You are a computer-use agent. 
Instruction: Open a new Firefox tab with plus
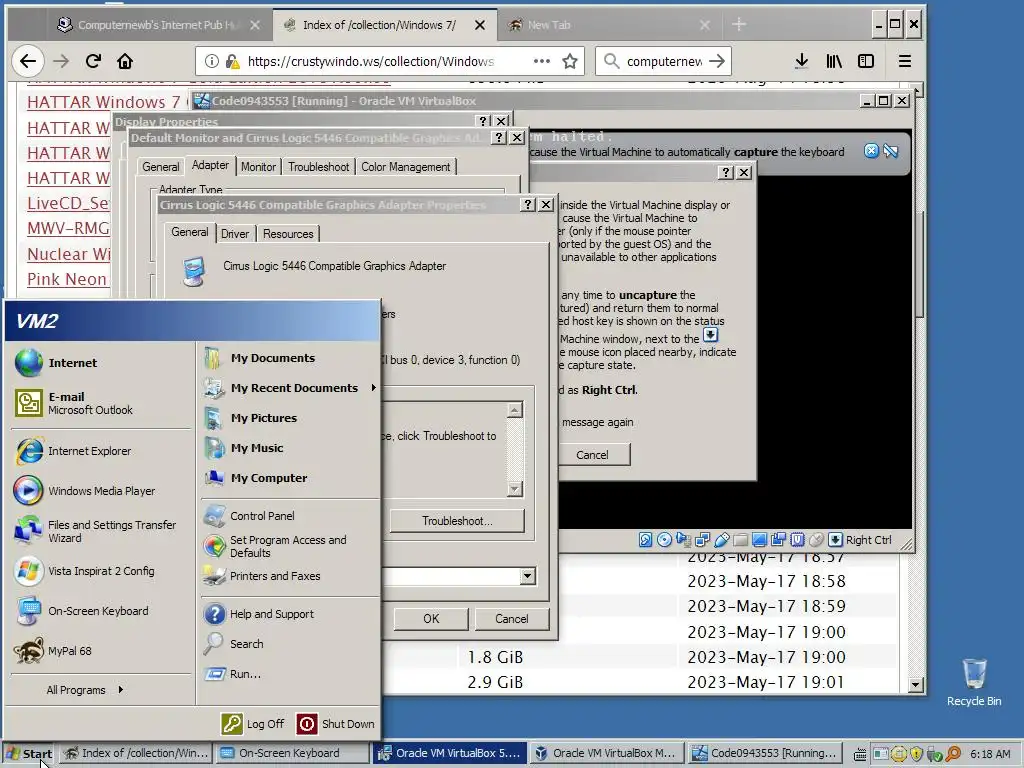[739, 25]
